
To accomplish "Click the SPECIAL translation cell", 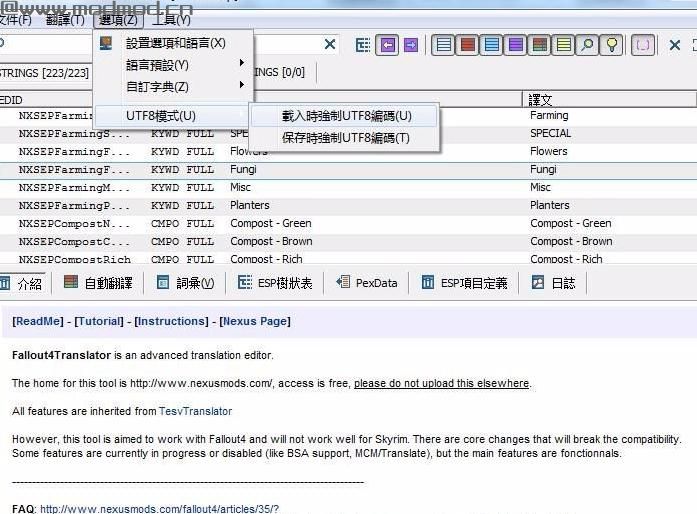I will coord(551,133).
